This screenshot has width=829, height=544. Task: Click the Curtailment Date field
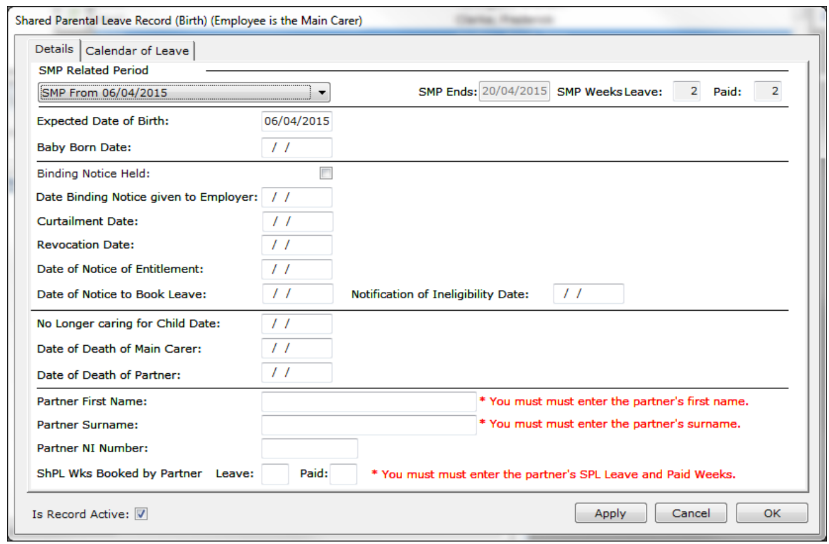click(297, 222)
